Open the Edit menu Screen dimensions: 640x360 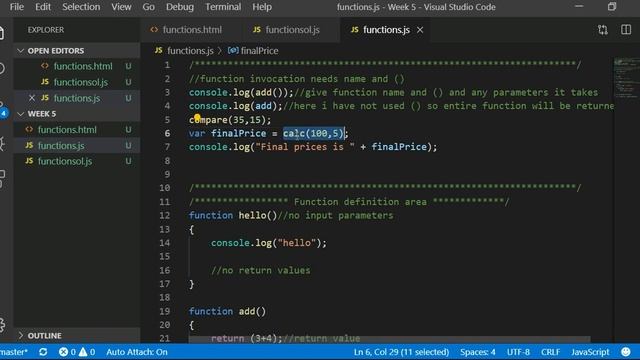[43, 7]
